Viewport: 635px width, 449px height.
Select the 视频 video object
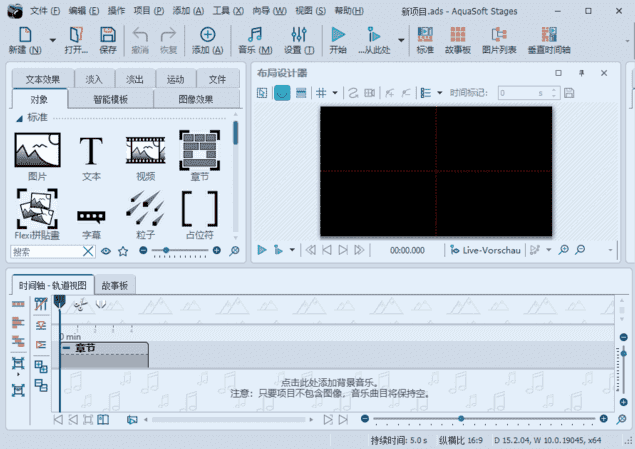(x=145, y=157)
